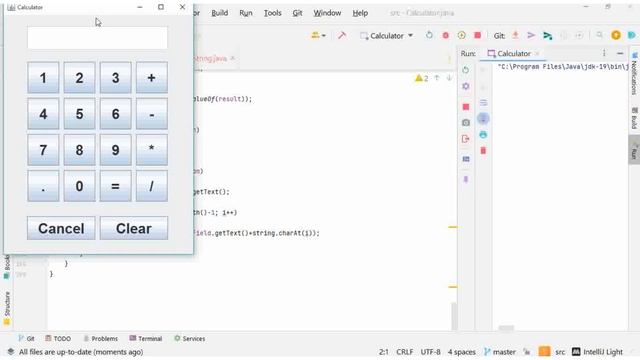Click the purple pin tab icon

click(466, 179)
